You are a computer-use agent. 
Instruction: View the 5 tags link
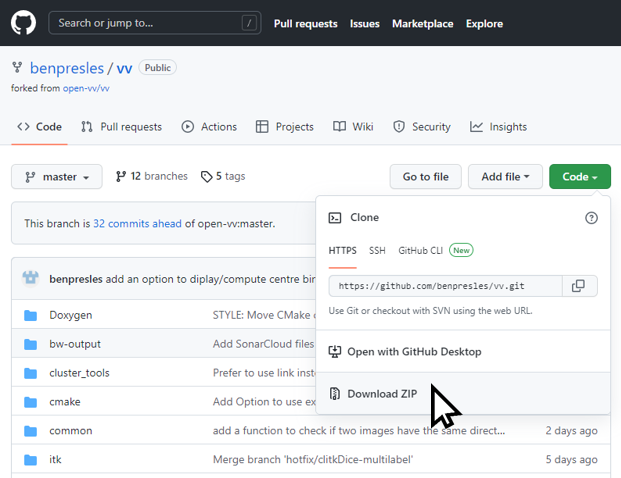[x=223, y=176]
